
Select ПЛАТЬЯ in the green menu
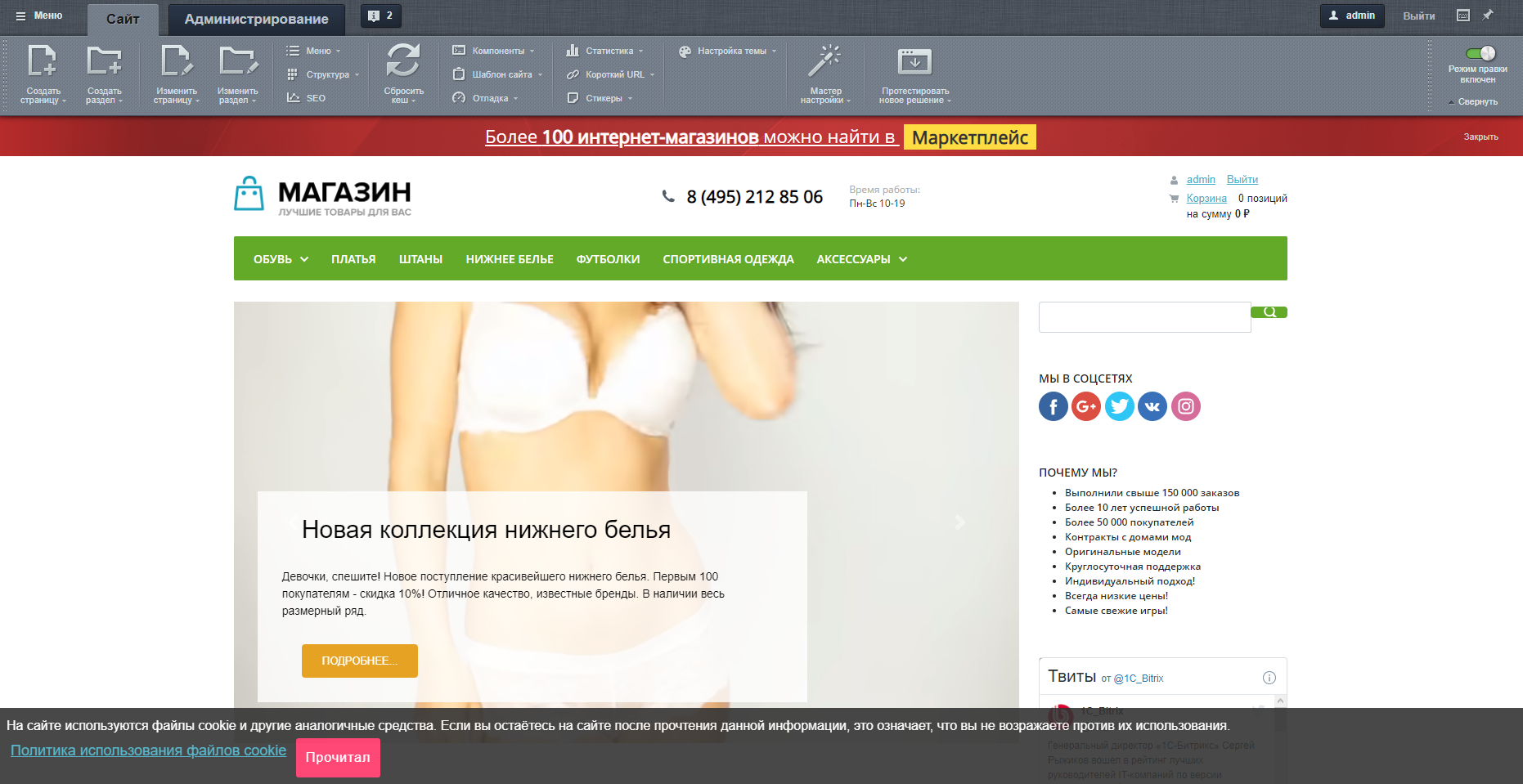(x=353, y=259)
